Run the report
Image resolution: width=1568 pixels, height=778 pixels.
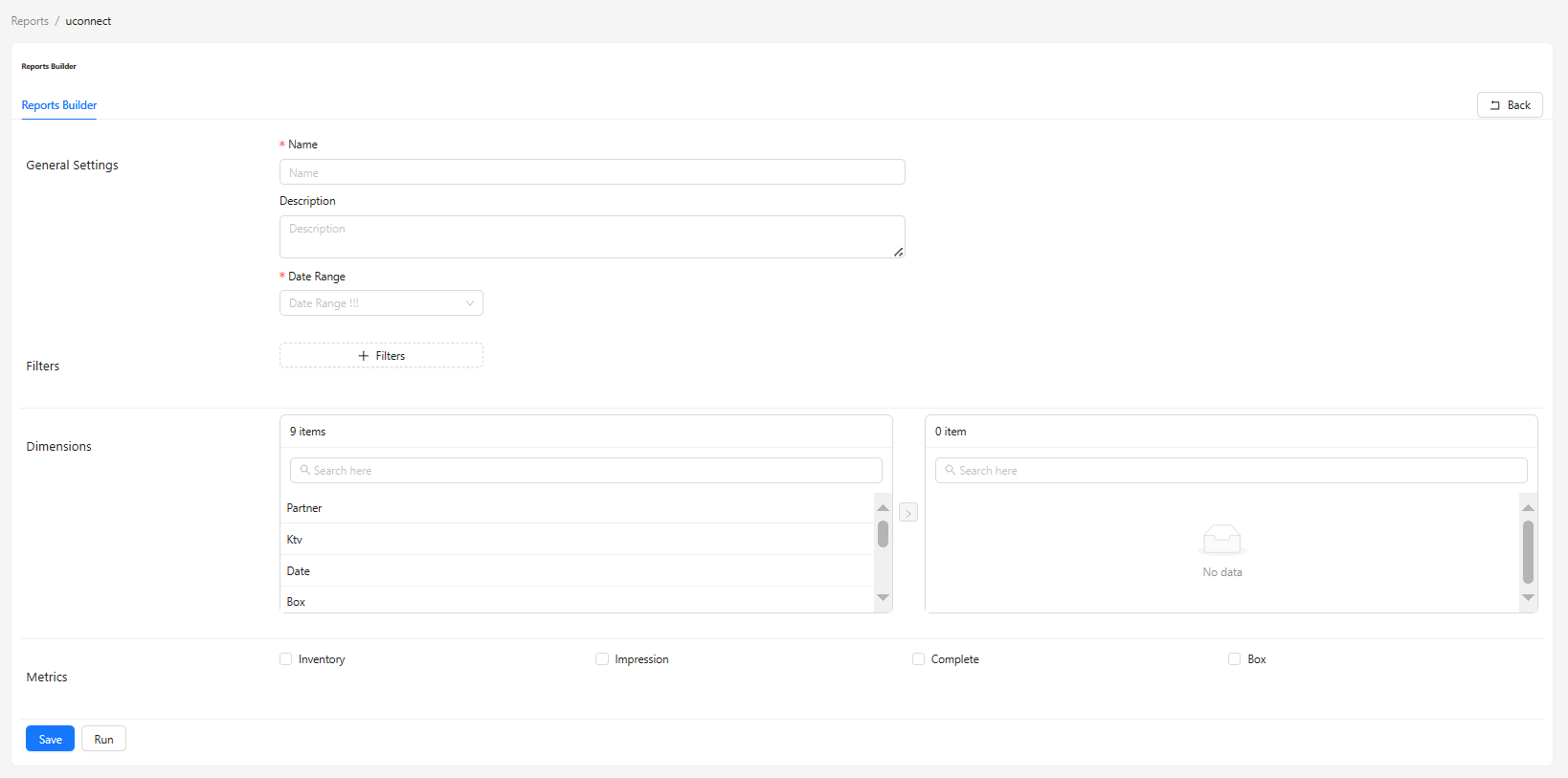click(103, 739)
